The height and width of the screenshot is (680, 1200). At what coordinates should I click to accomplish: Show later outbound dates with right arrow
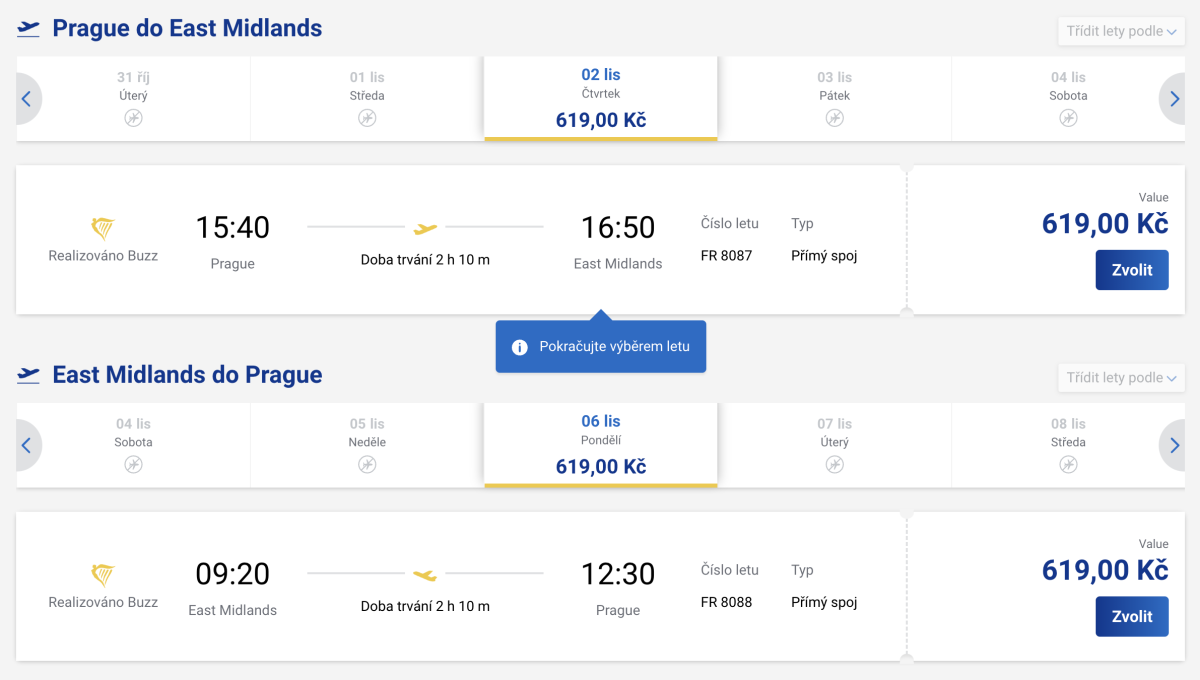1174,99
